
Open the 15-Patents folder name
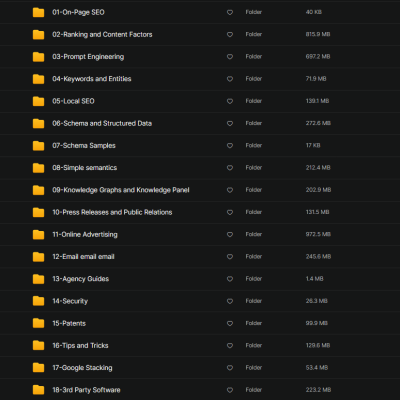pos(69,323)
